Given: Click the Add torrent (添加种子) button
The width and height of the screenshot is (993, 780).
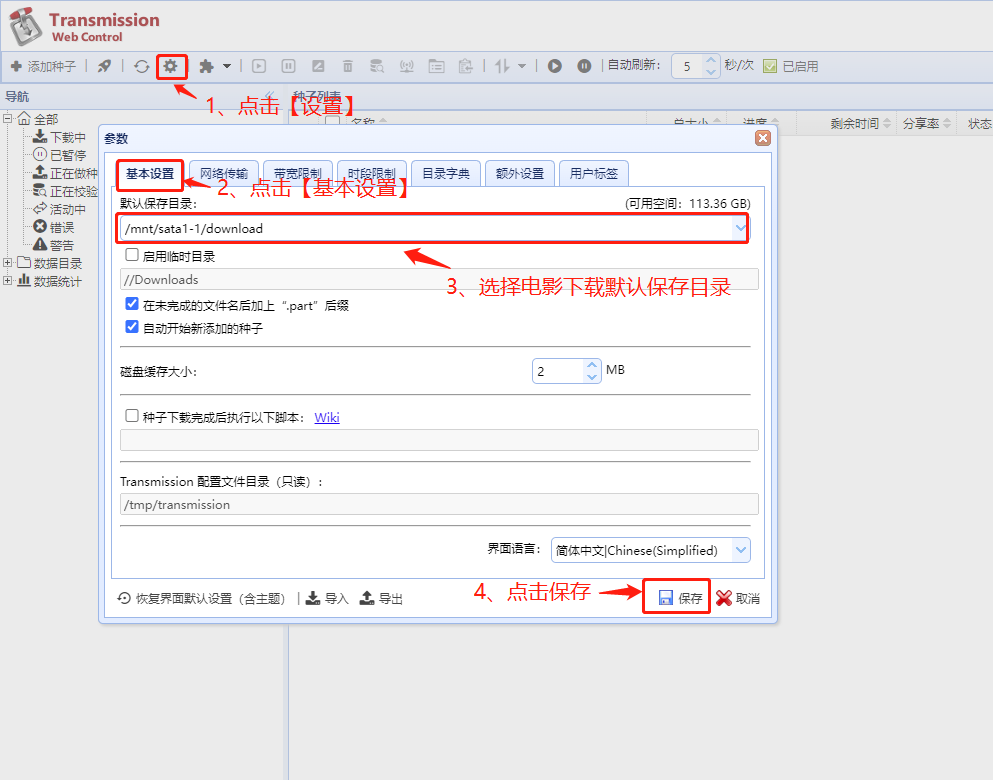Looking at the screenshot, I should point(43,66).
